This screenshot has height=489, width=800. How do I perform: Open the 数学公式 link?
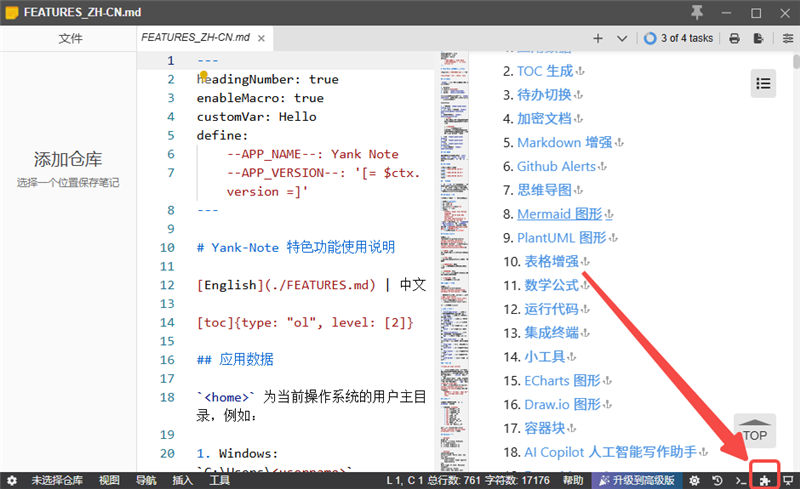pos(552,285)
